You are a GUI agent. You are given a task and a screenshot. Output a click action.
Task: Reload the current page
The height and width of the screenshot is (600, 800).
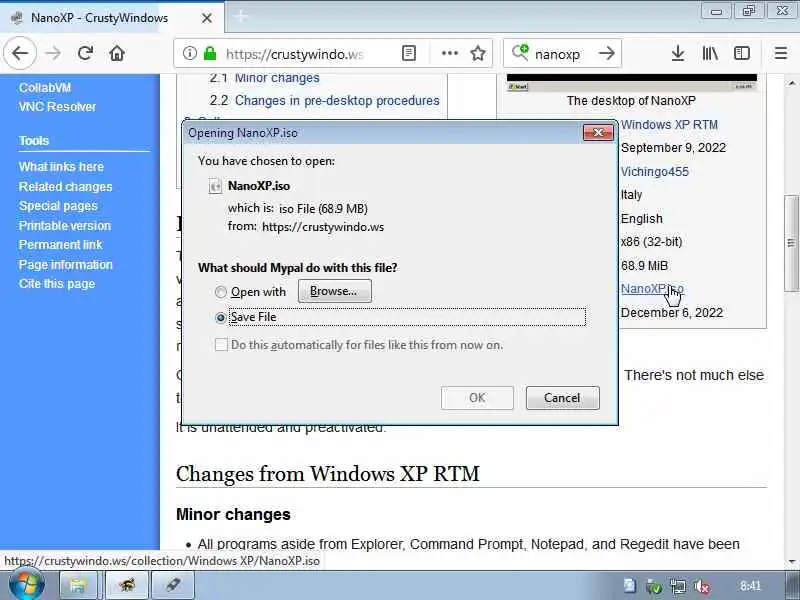85,53
